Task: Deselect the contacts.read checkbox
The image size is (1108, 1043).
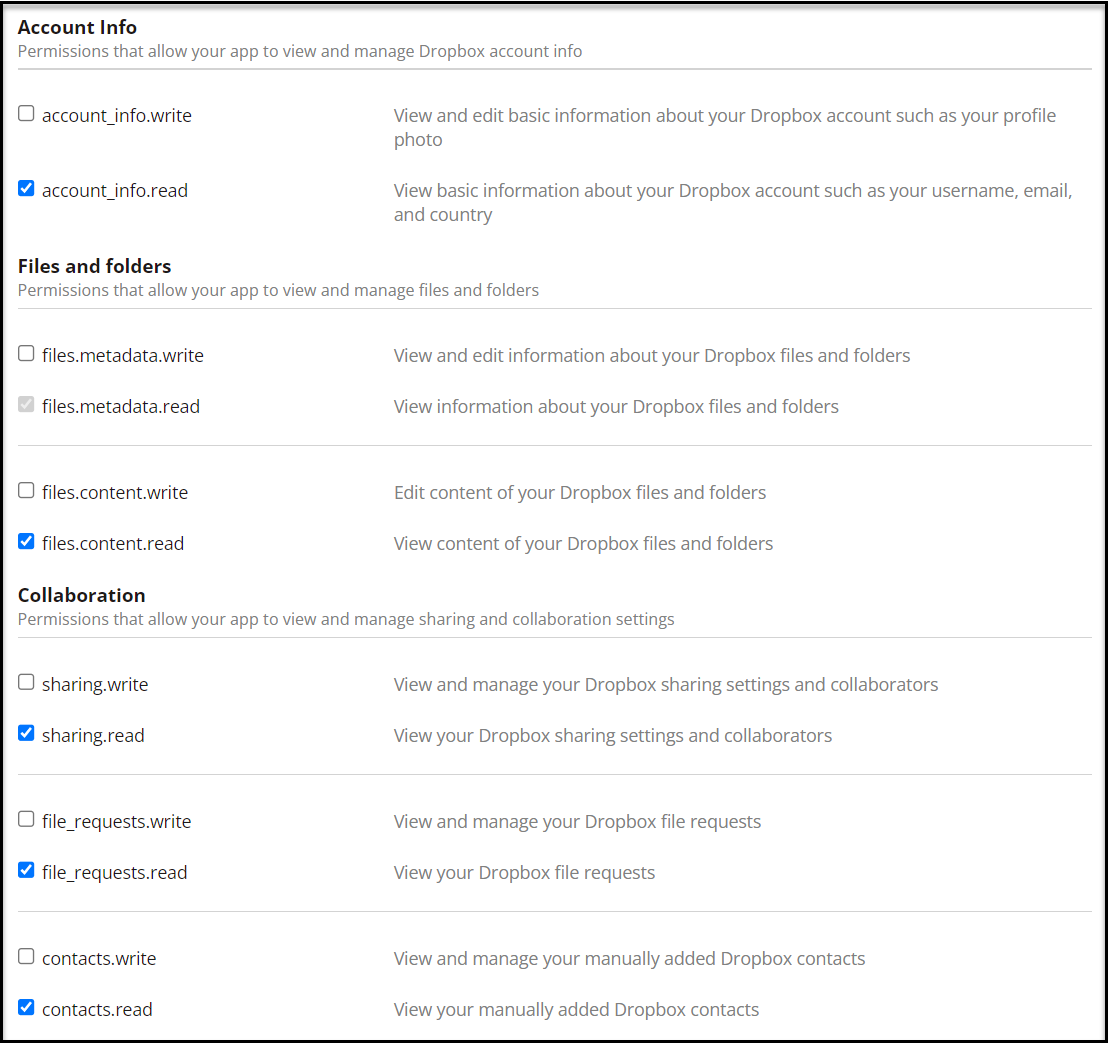Action: (26, 1008)
